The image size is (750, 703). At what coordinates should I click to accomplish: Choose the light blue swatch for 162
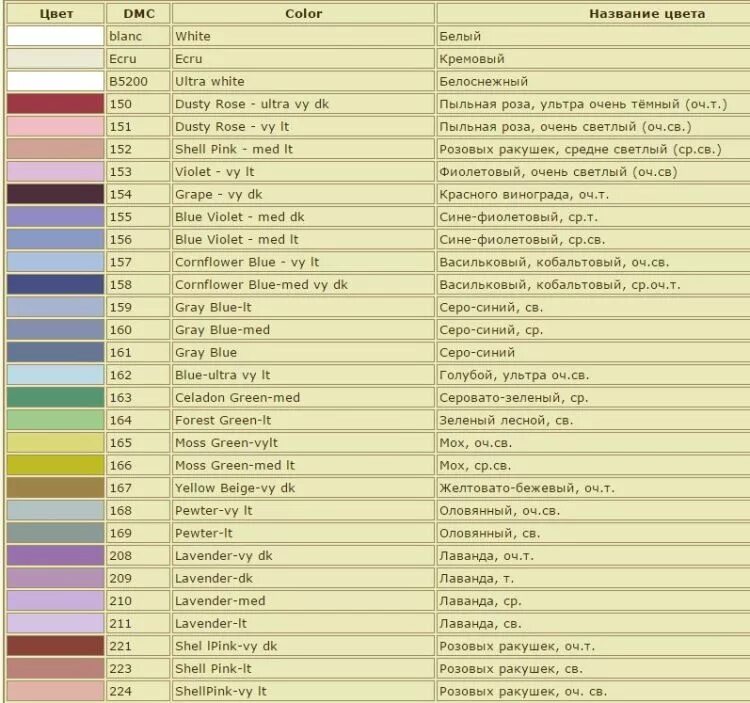coord(55,375)
